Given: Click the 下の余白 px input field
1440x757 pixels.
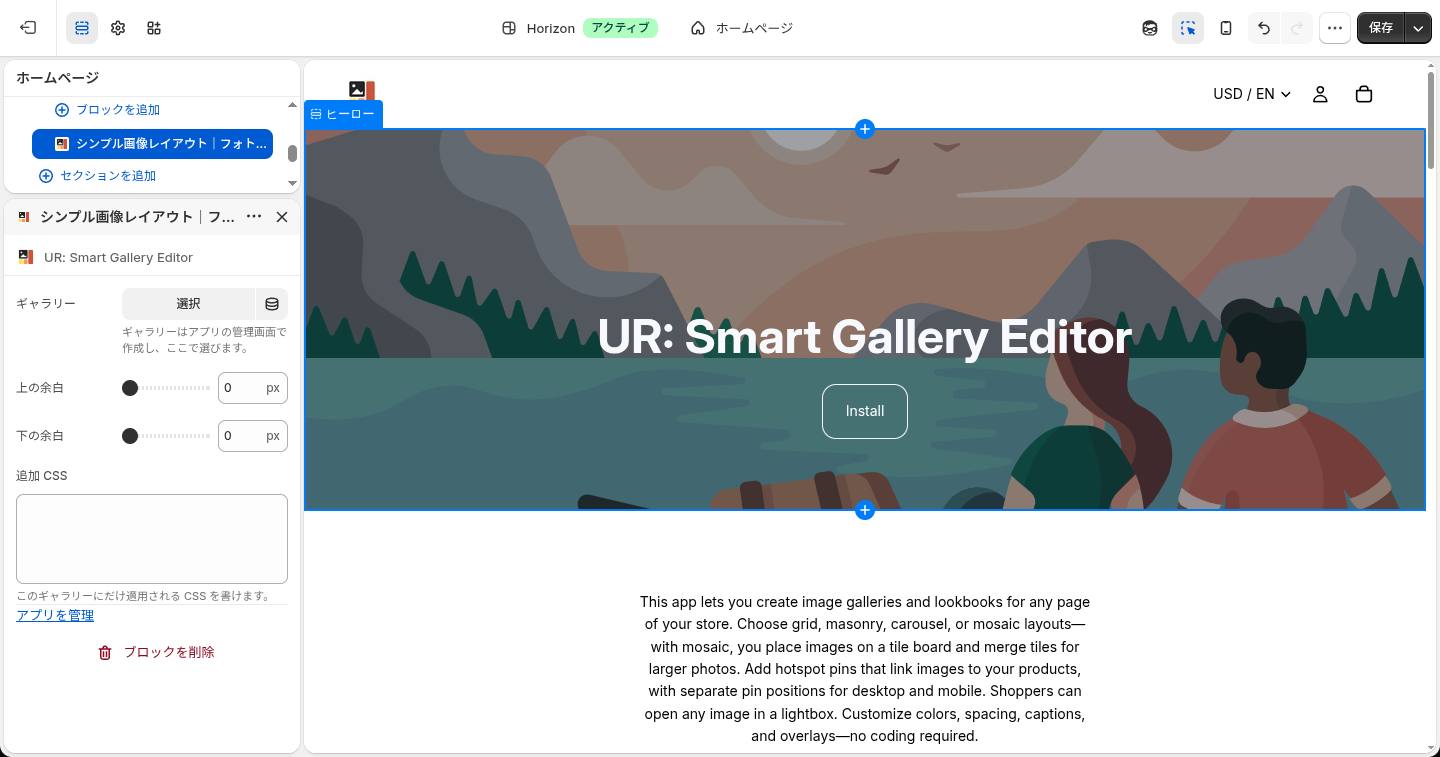Looking at the screenshot, I should click(x=253, y=436).
